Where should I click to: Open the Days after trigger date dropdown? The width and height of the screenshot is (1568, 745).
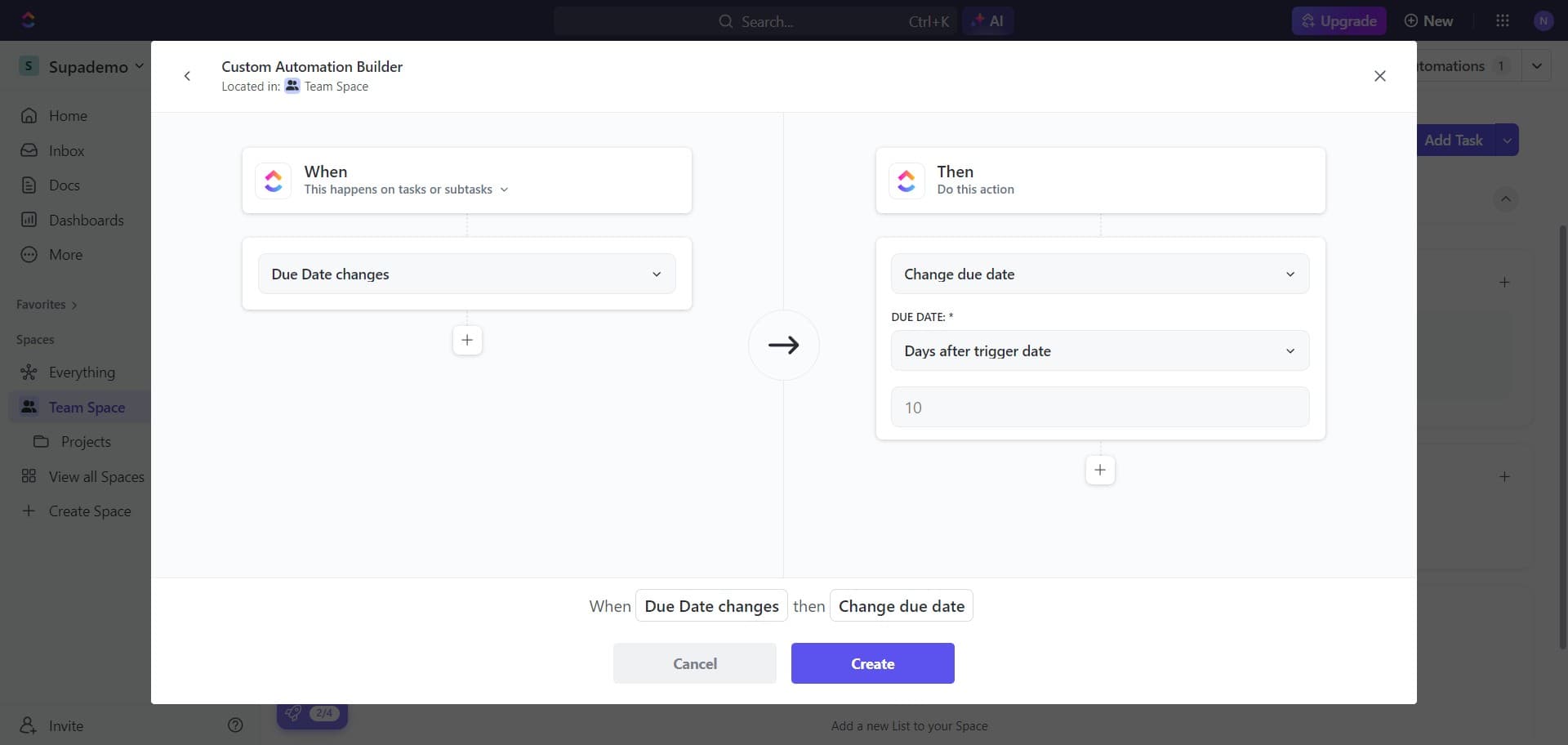(x=1099, y=350)
